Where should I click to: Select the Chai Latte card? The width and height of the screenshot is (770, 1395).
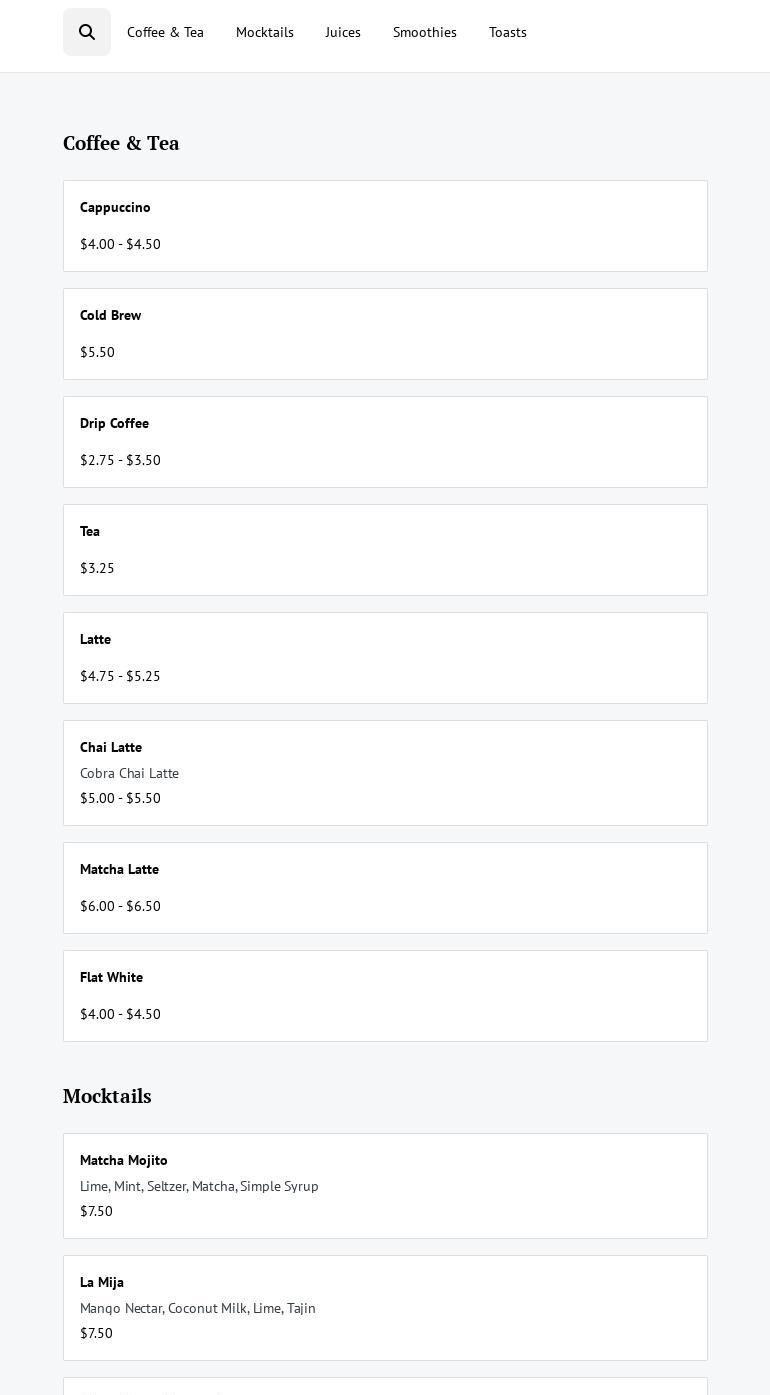pos(385,773)
